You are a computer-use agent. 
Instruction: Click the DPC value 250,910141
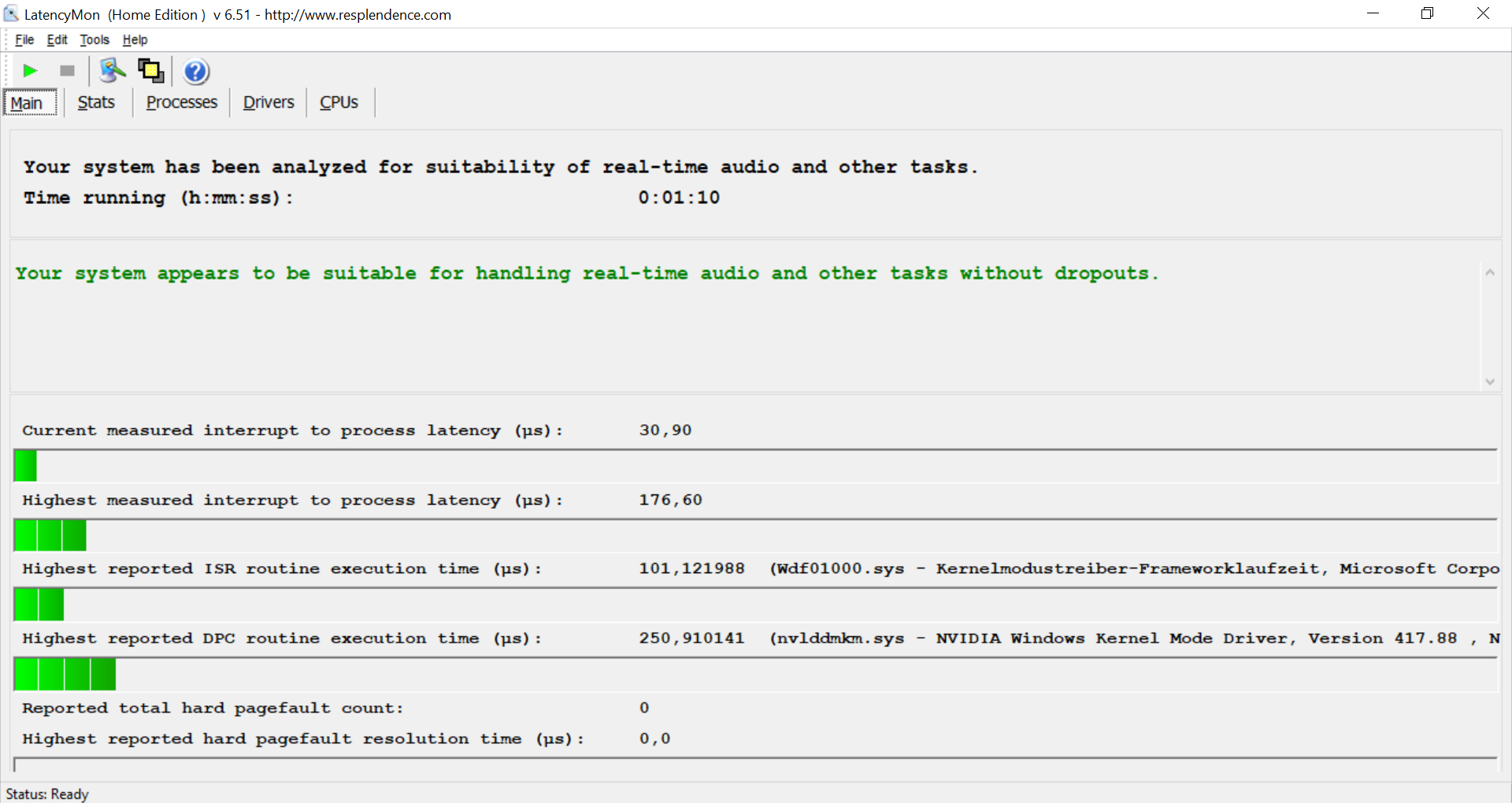coord(691,638)
